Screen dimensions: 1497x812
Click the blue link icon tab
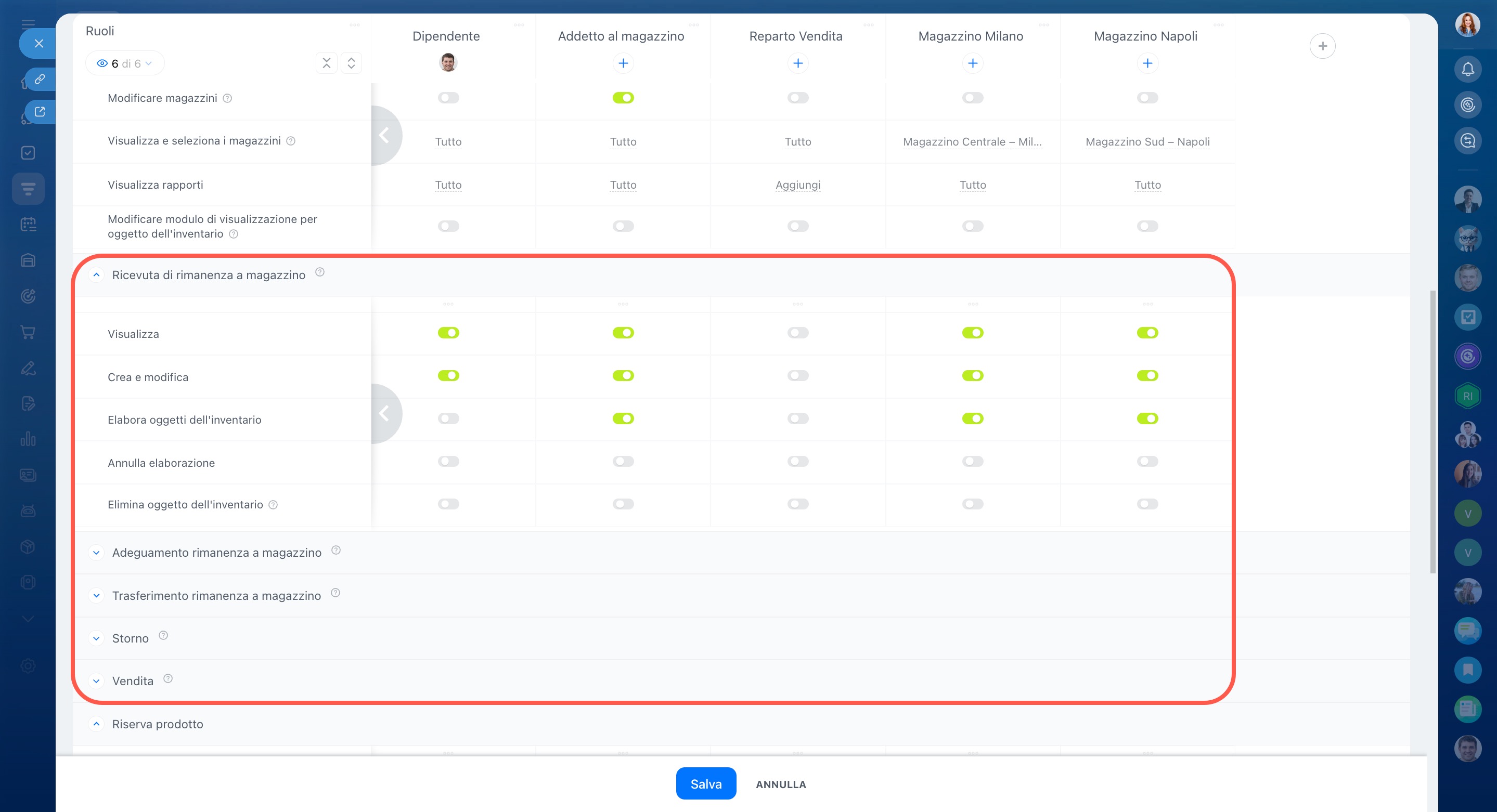(x=40, y=79)
